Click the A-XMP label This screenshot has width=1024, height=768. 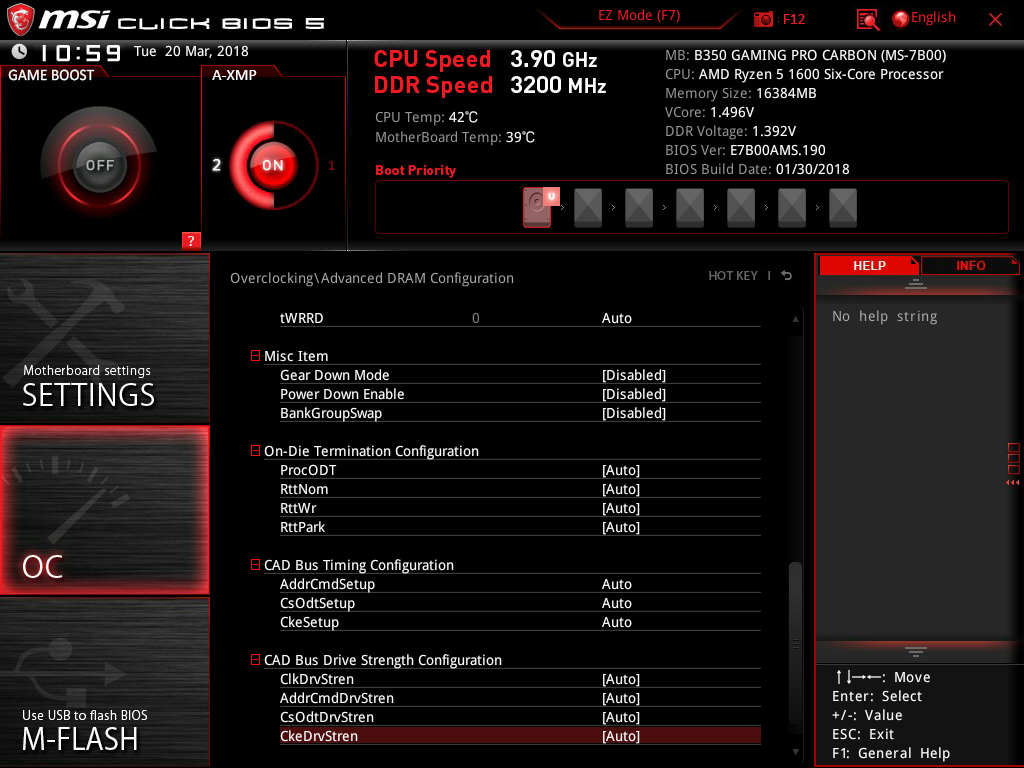[234, 75]
